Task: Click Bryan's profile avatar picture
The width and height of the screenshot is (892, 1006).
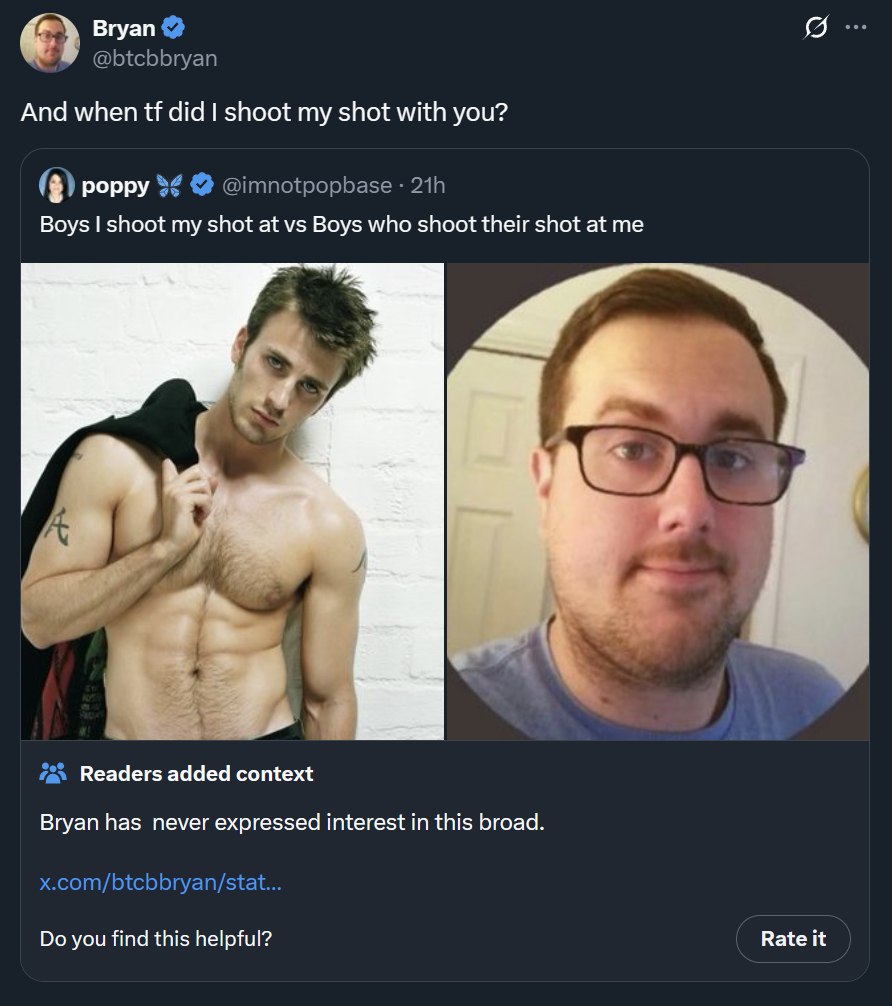Action: pos(49,43)
